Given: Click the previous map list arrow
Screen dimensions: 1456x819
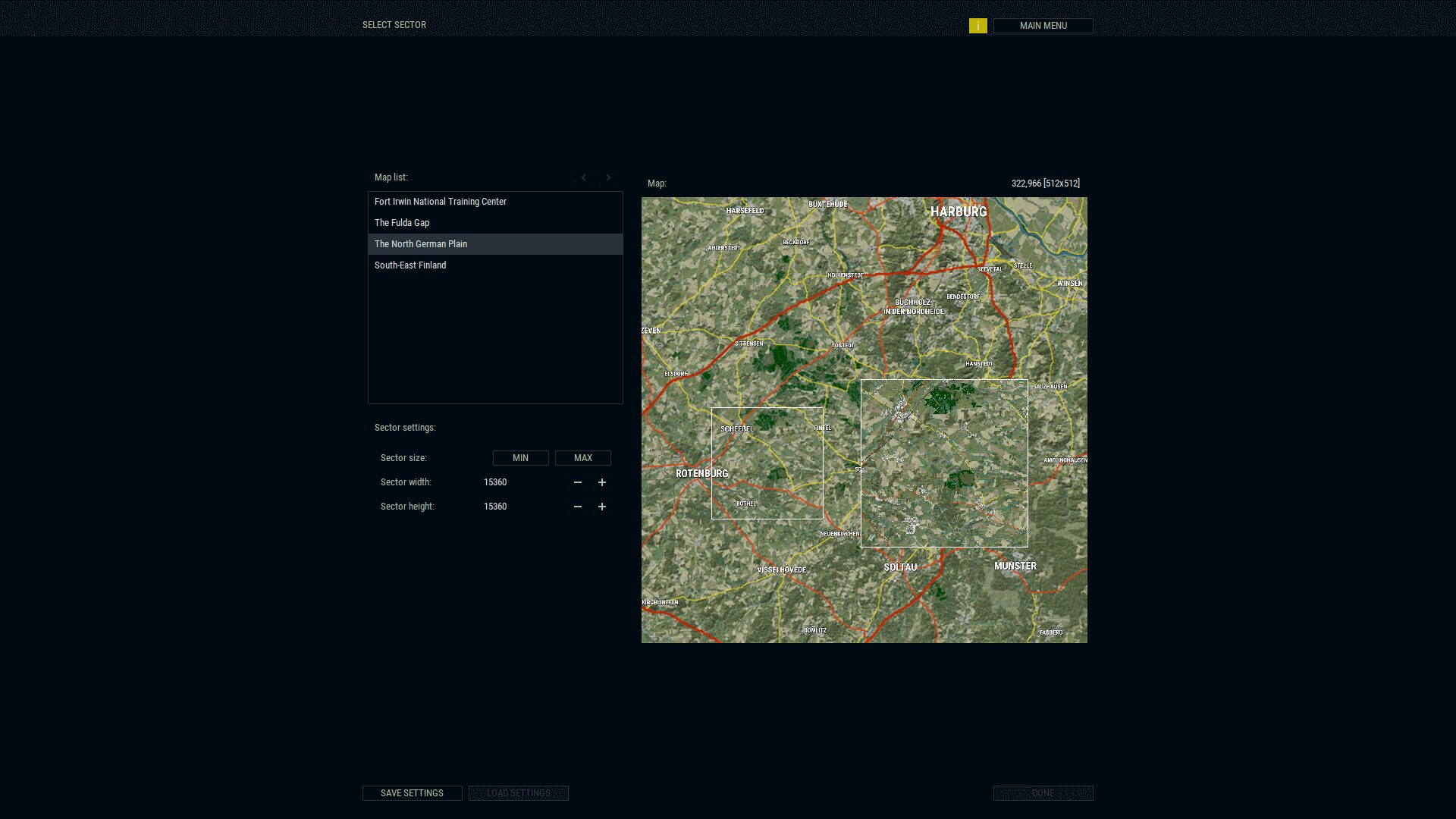Looking at the screenshot, I should click(584, 177).
